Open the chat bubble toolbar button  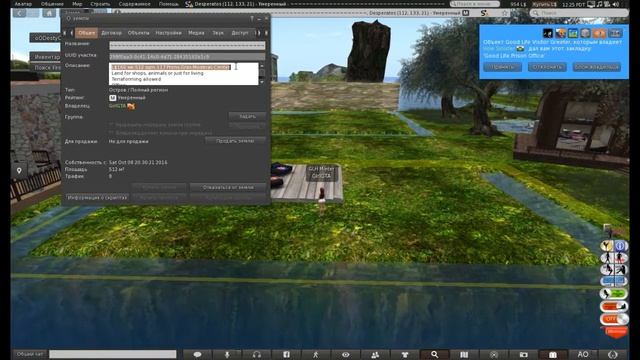[198, 354]
